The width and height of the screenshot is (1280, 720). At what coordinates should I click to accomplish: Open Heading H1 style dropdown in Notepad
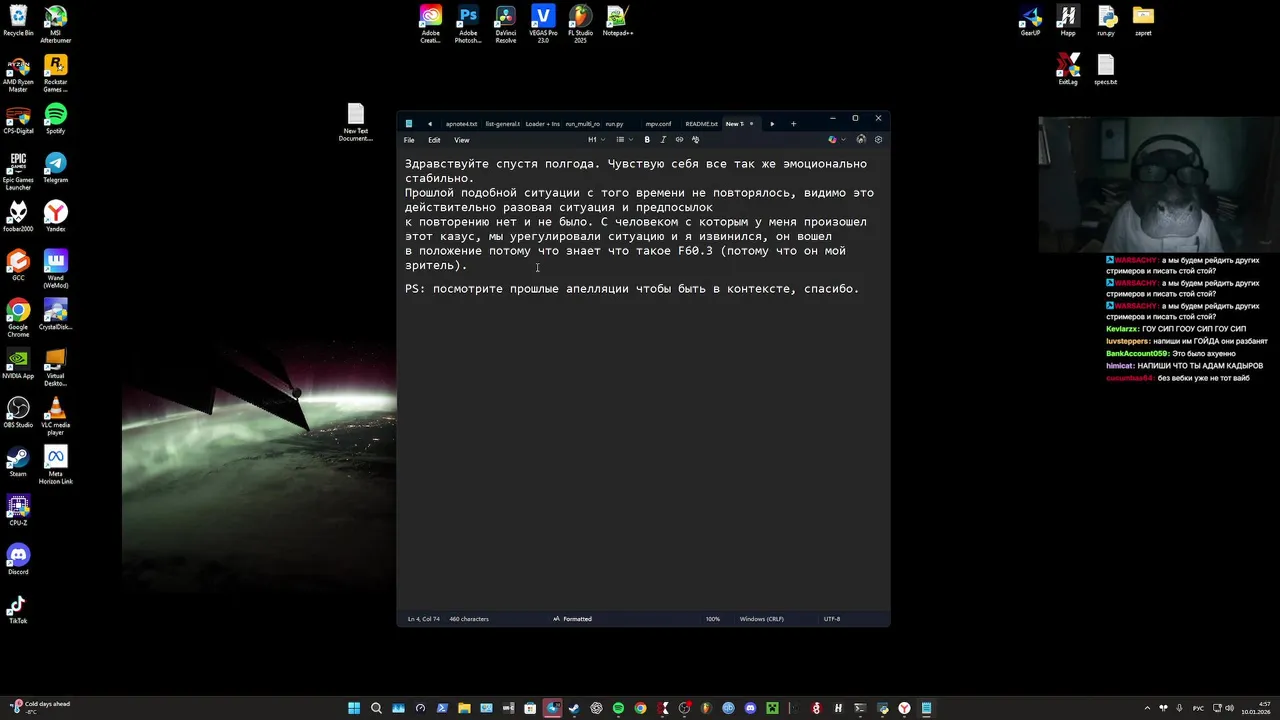[x=596, y=140]
